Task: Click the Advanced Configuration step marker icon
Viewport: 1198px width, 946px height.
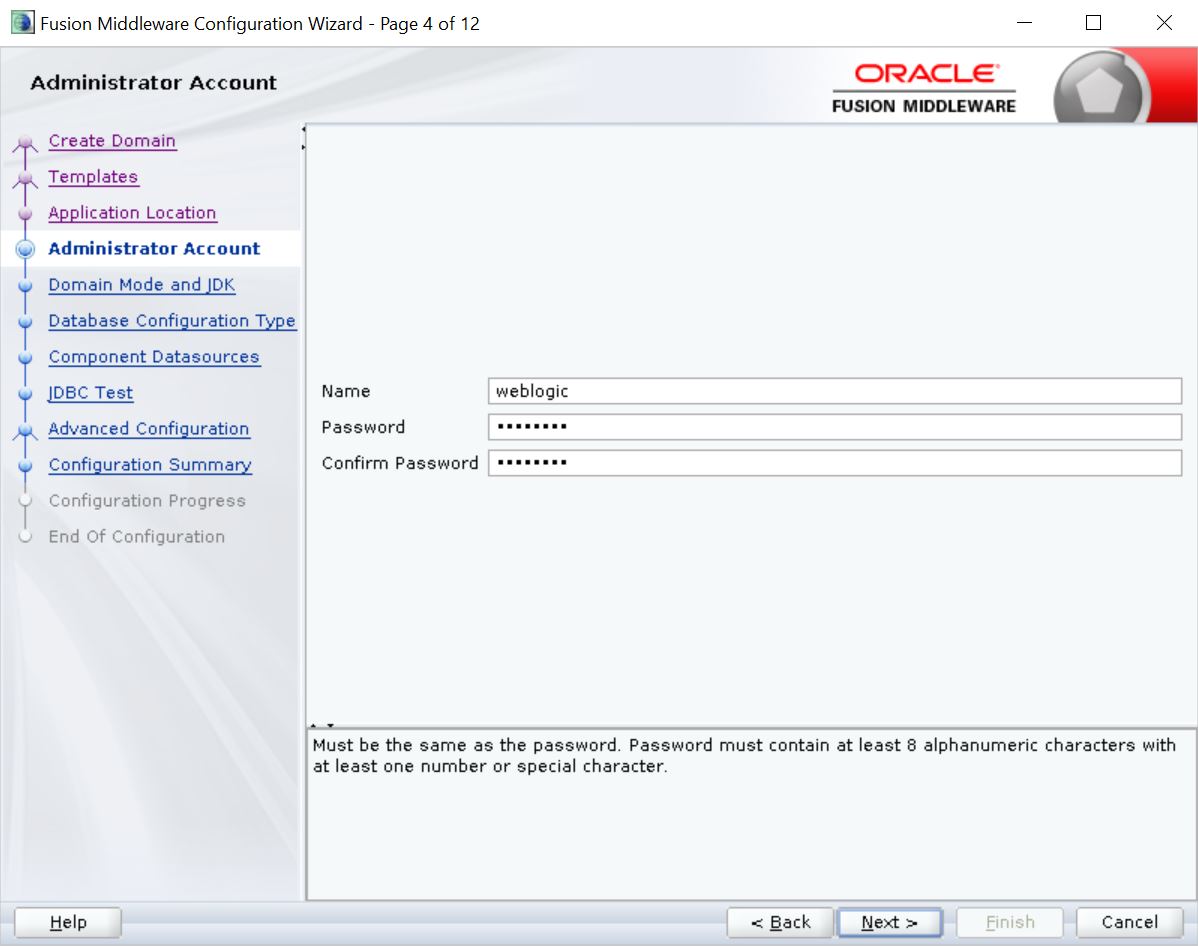Action: pyautogui.click(x=25, y=431)
